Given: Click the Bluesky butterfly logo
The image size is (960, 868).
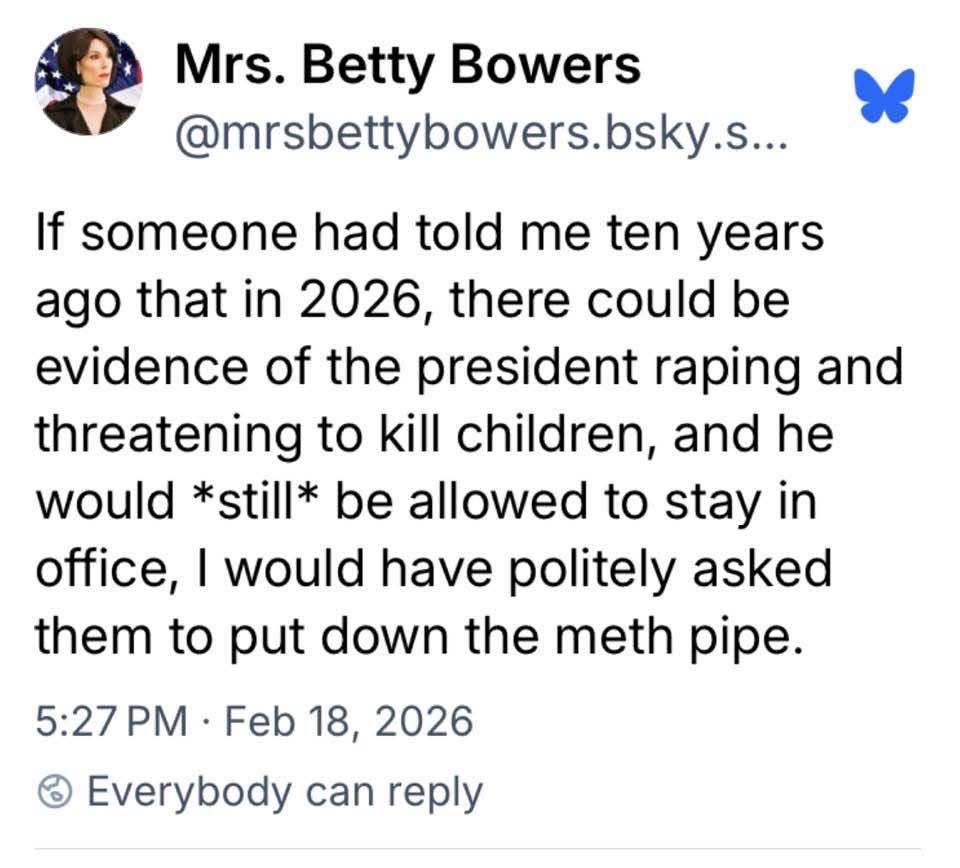Looking at the screenshot, I should pyautogui.click(x=886, y=96).
